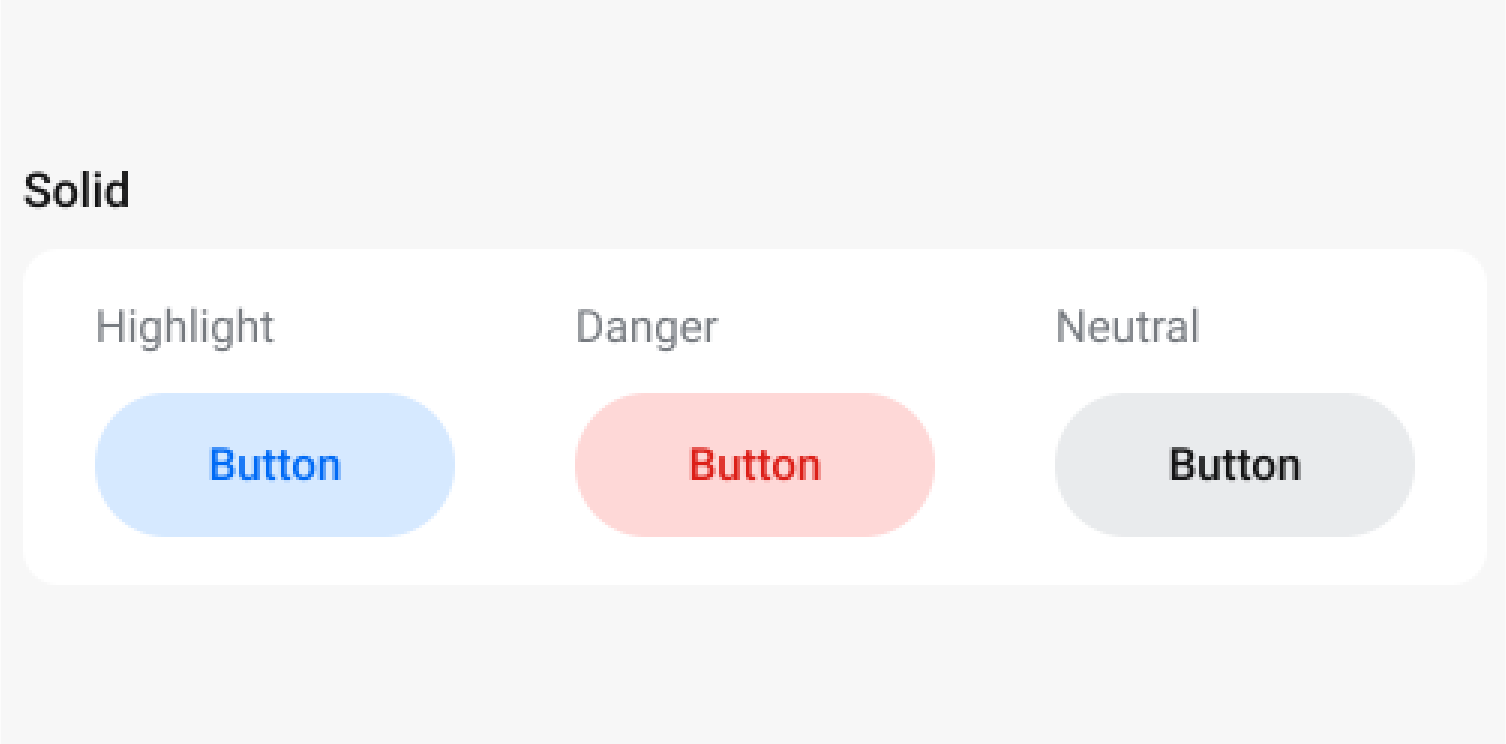This screenshot has height=744, width=1506.
Task: Select the Neutral label text
Action: click(x=1128, y=327)
